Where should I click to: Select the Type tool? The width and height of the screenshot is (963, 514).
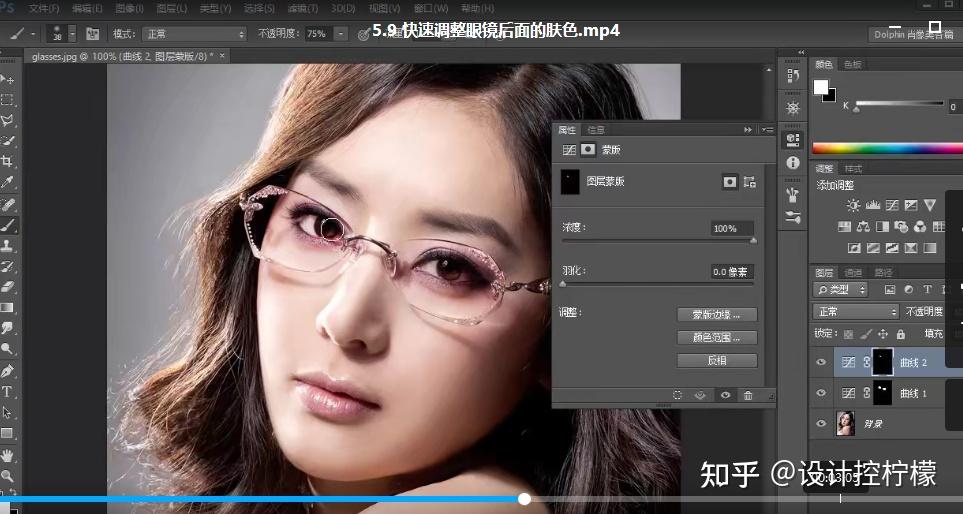coord(7,392)
